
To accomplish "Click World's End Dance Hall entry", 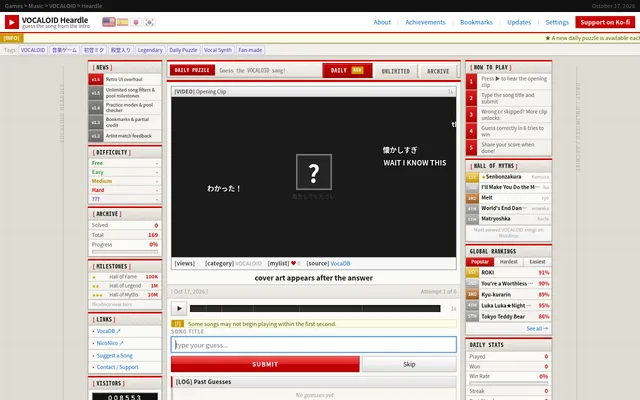I will click(509, 208).
